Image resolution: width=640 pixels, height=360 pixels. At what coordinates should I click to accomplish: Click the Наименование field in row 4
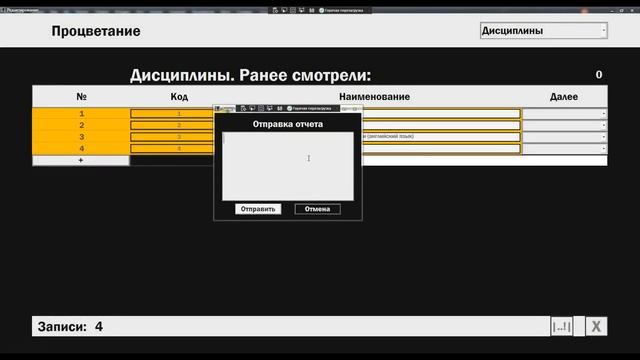pyautogui.click(x=441, y=149)
